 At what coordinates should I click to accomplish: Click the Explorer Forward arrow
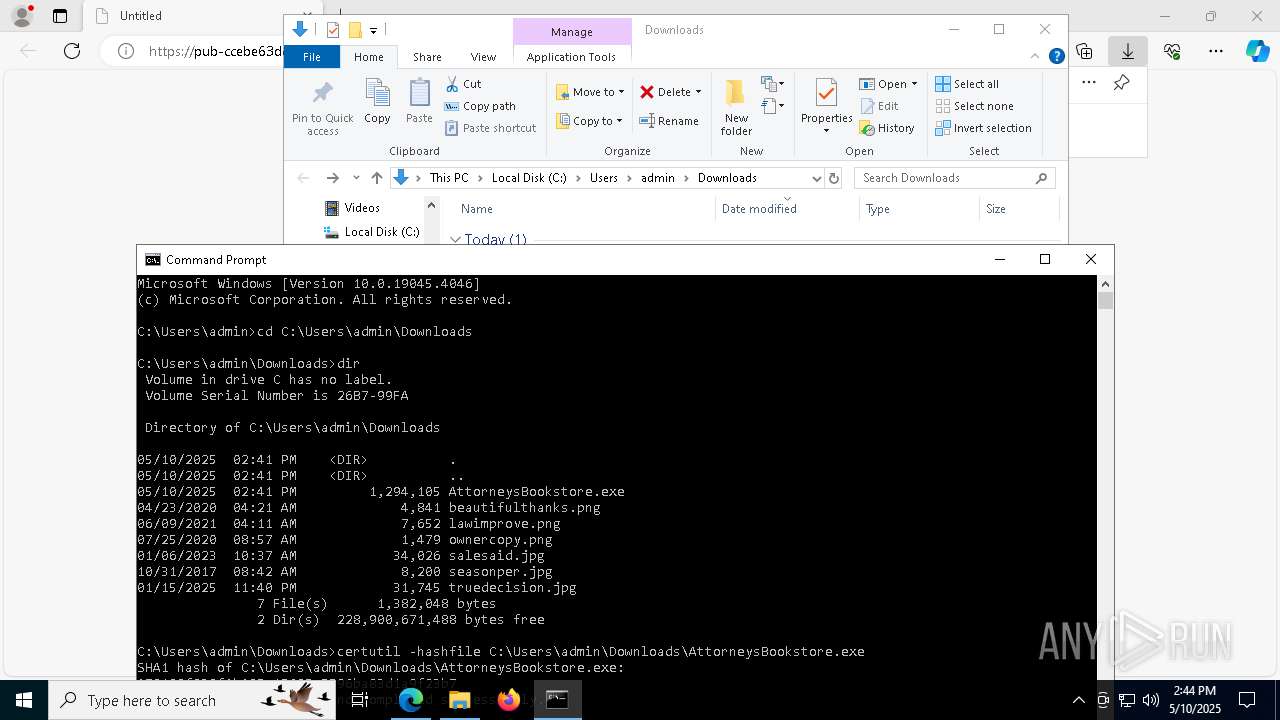[332, 178]
